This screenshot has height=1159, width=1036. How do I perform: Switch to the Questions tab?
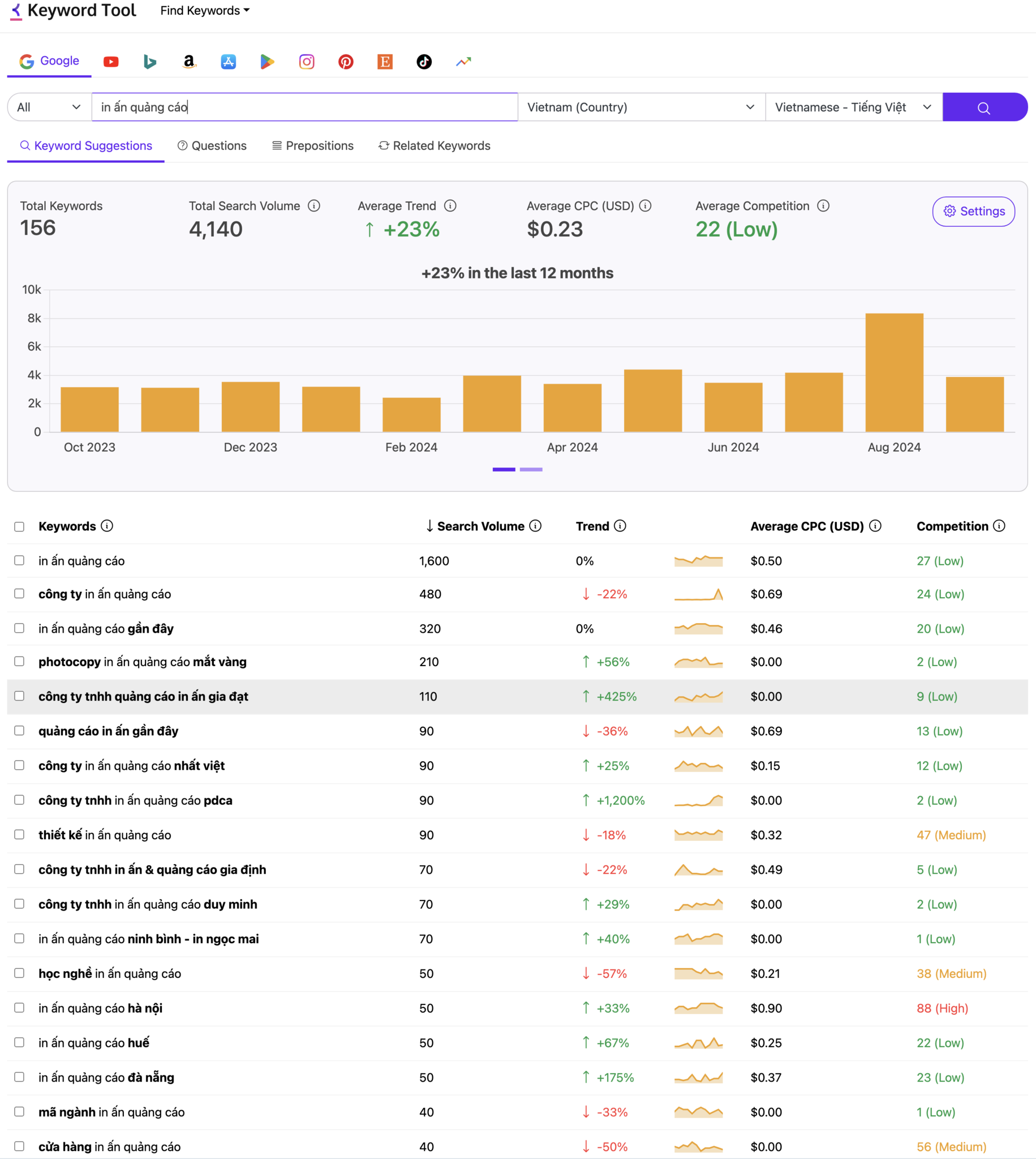click(212, 146)
